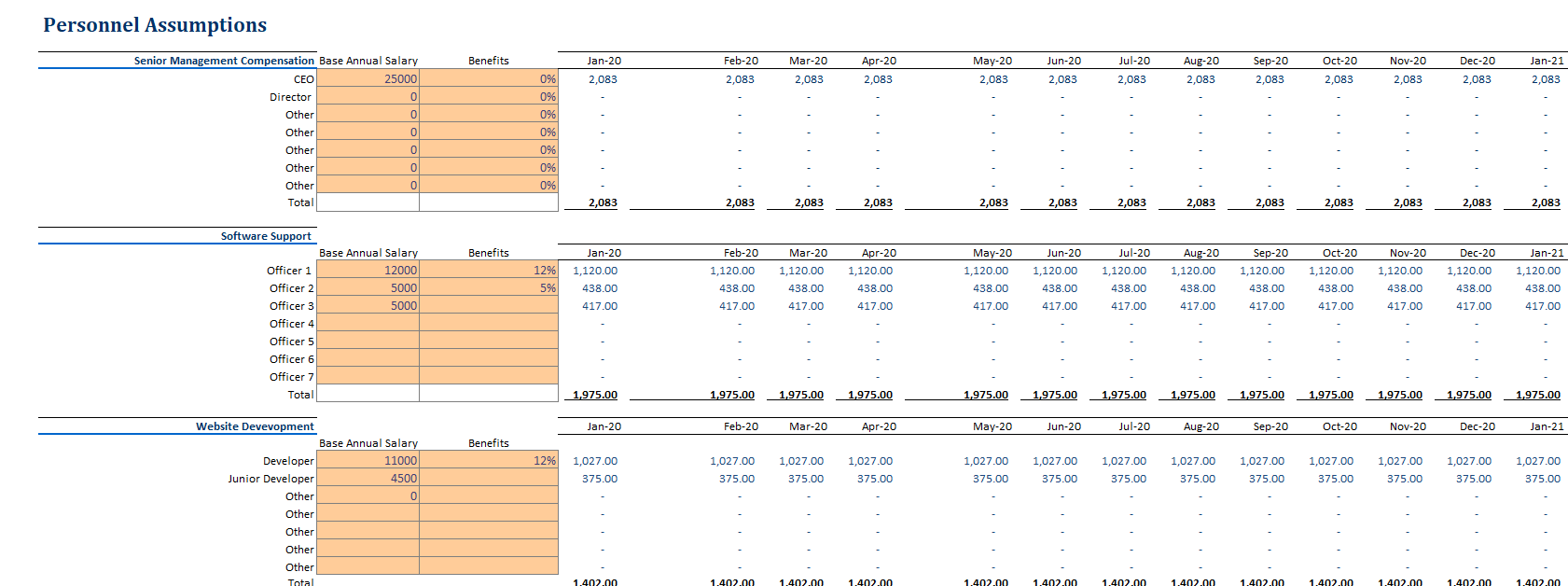Click the Website Development Base Annual Salary header
Image resolution: width=1568 pixels, height=586 pixels.
coord(368,443)
